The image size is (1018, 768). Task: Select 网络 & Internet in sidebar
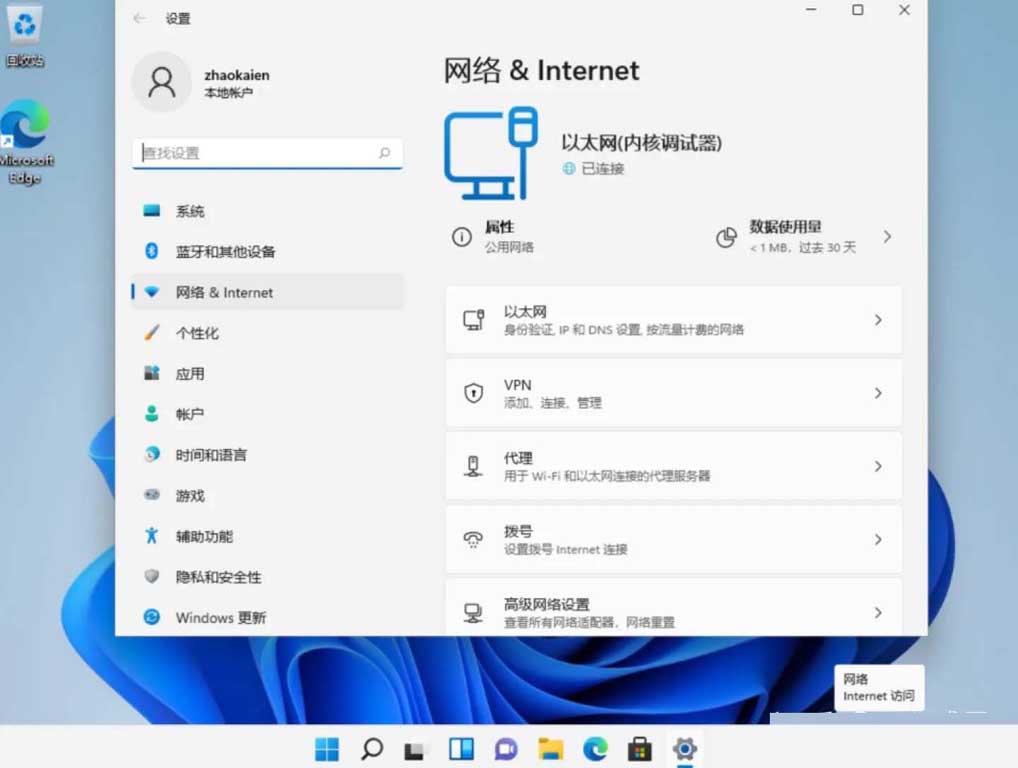point(151,292)
